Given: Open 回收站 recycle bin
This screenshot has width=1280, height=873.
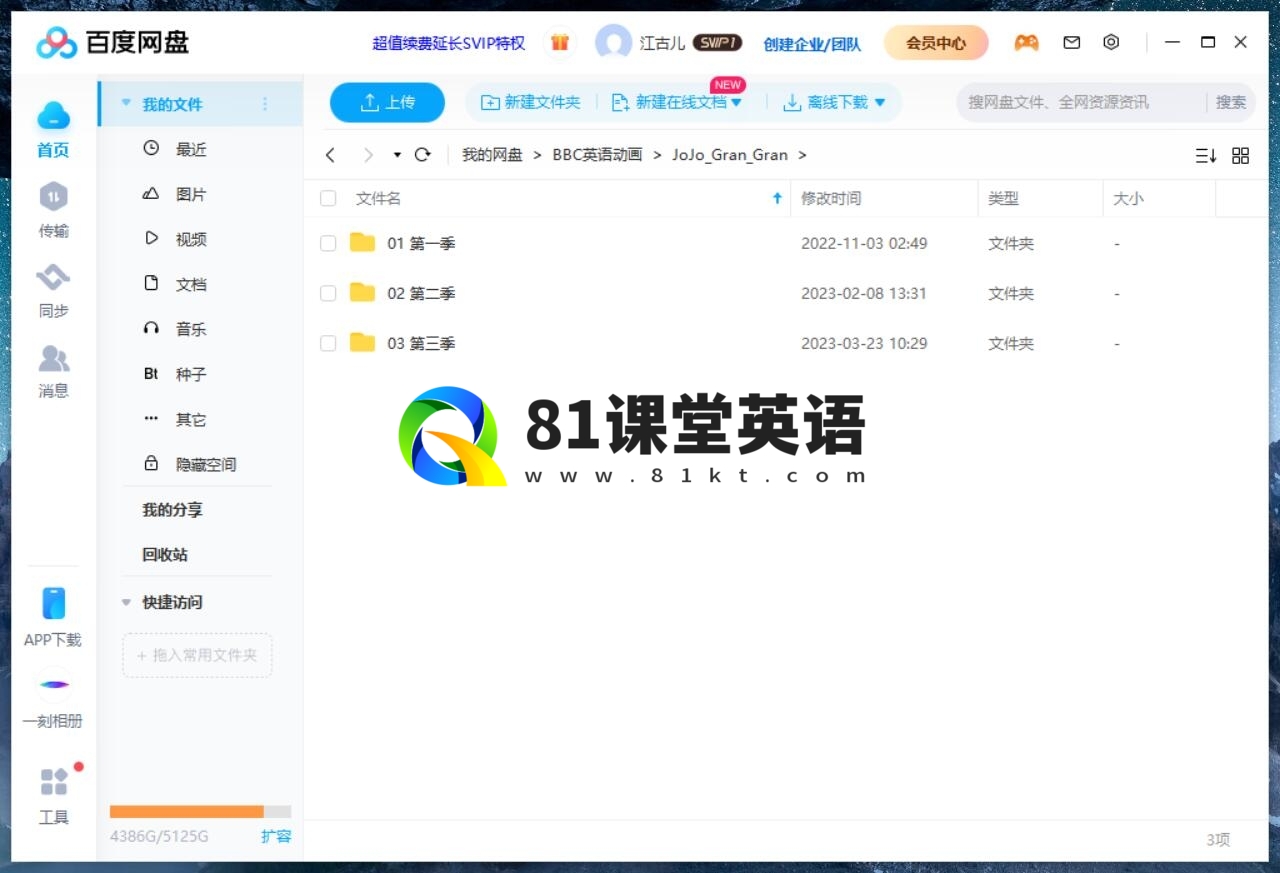Looking at the screenshot, I should pyautogui.click(x=165, y=555).
